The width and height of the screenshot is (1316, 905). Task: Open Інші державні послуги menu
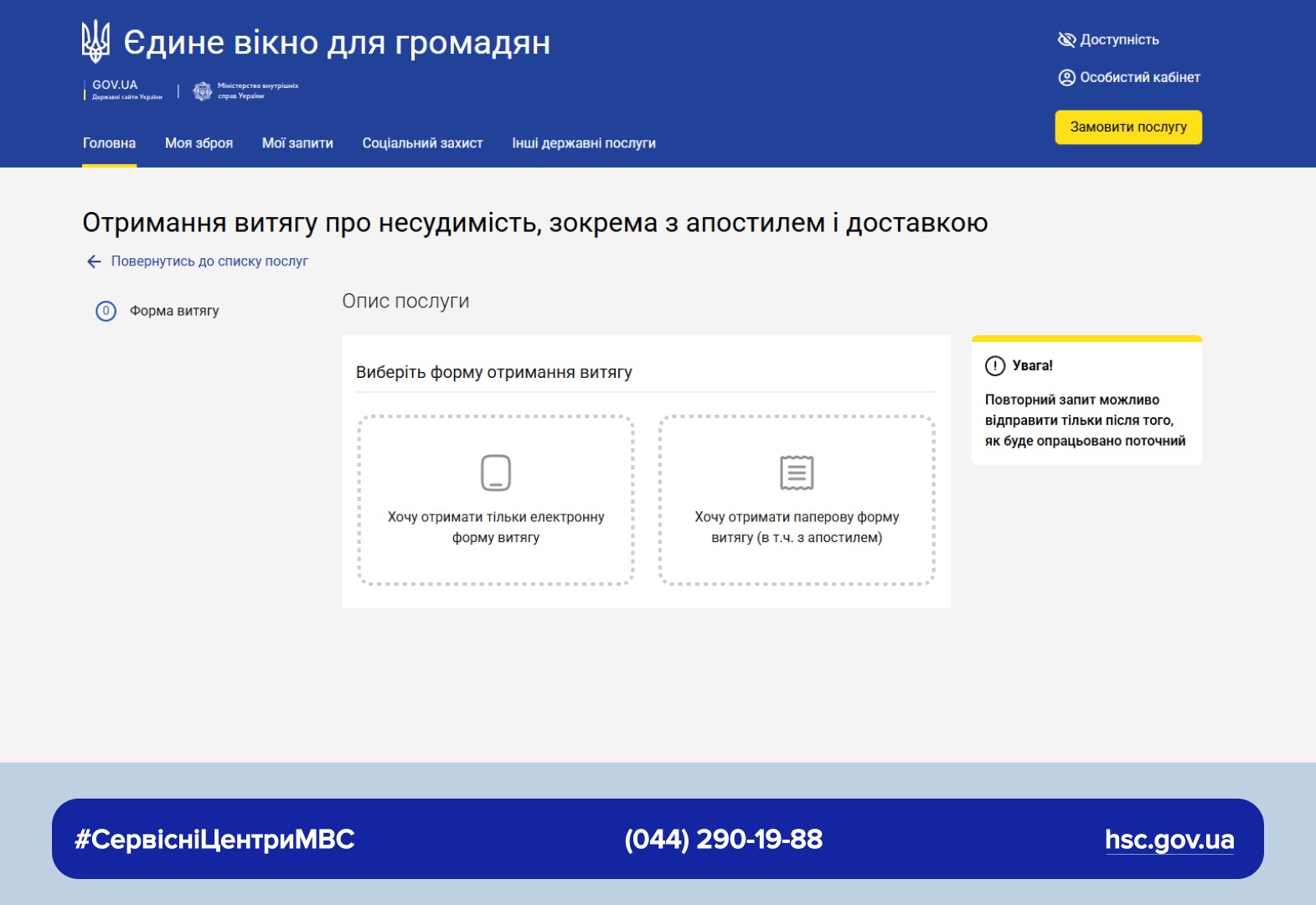[584, 143]
